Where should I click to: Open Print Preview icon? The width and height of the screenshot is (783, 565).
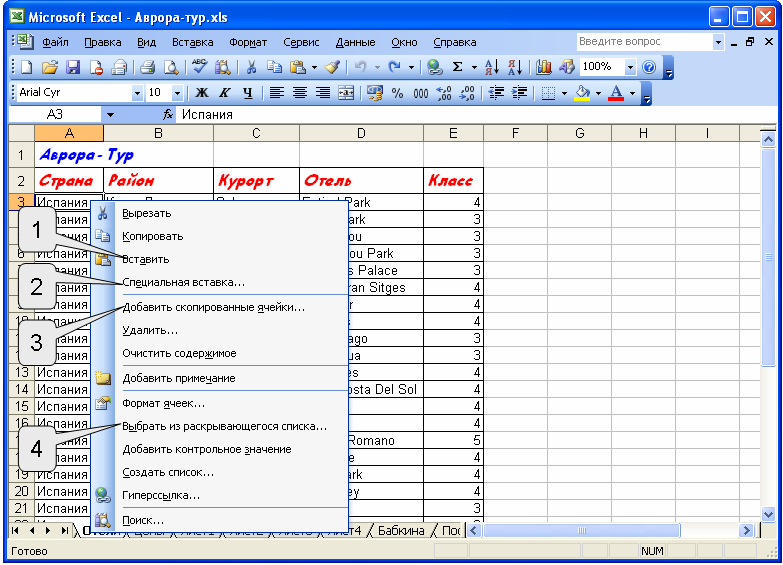(171, 67)
